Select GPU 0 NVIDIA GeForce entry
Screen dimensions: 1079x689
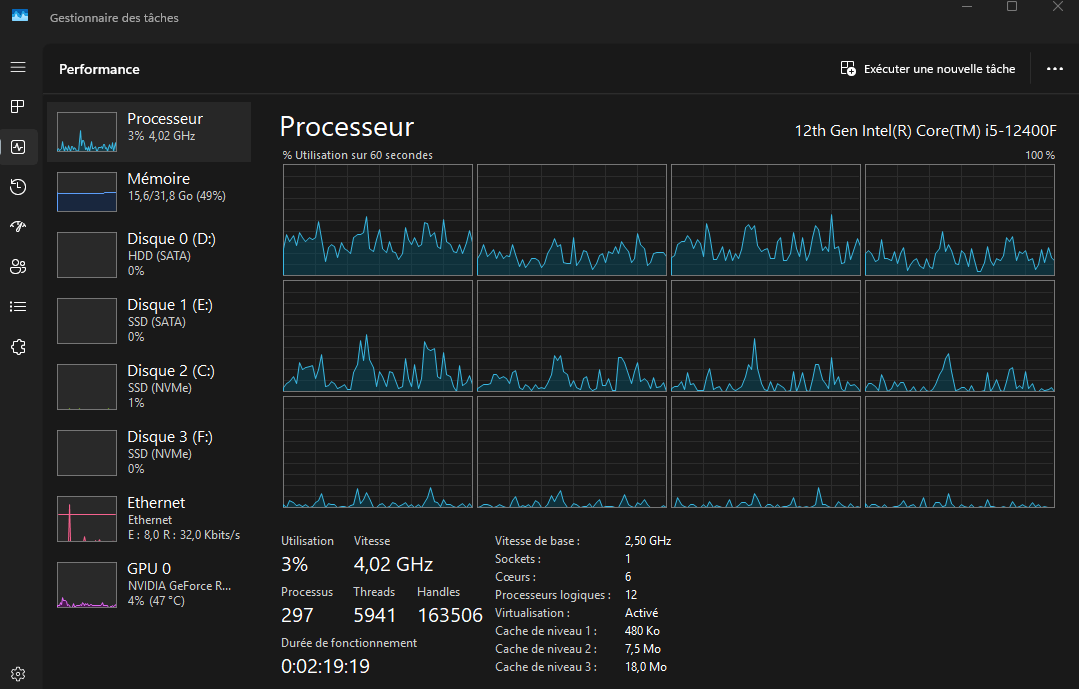149,585
